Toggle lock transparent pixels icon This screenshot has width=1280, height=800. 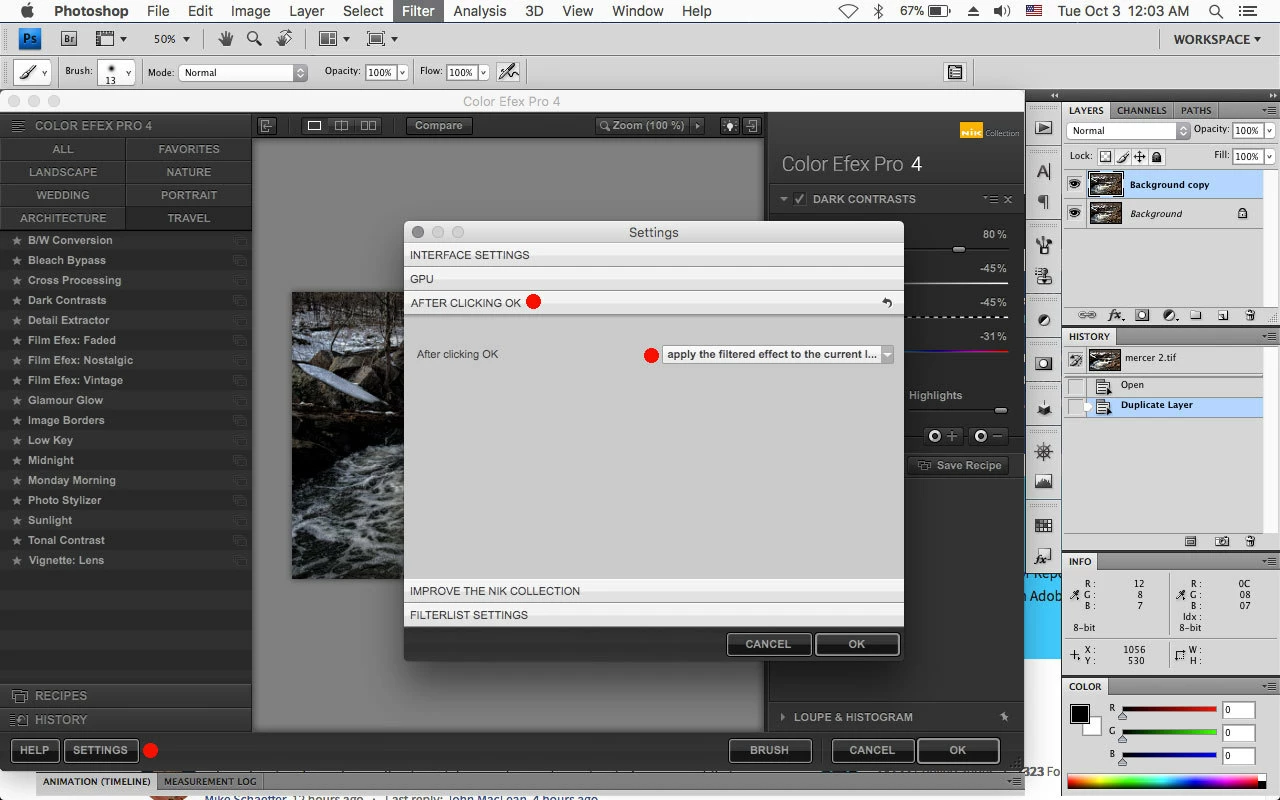coord(1106,157)
